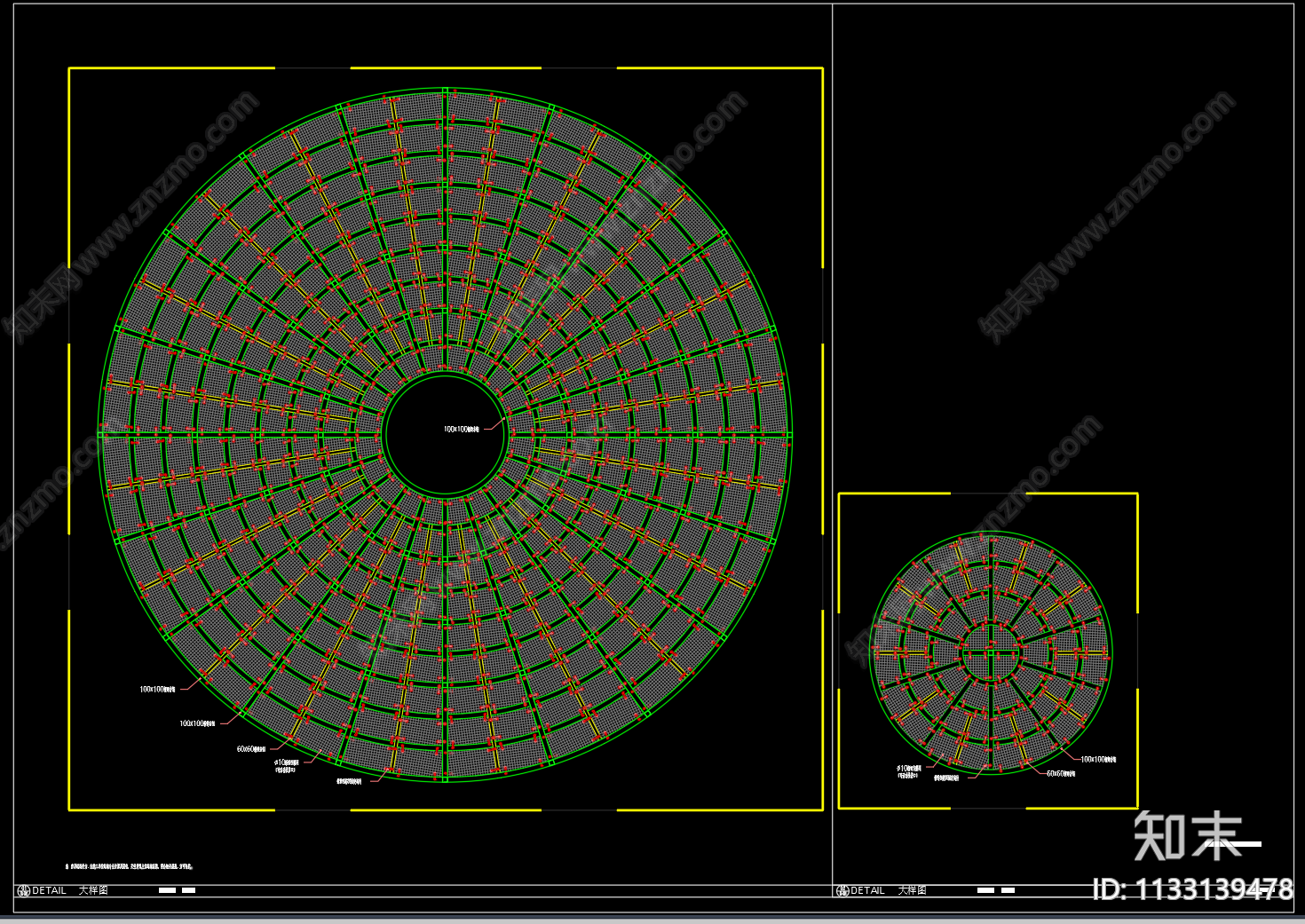The image size is (1305, 924).
Task: Click the "DETAIL" title under the small drawing
Action: [x=868, y=890]
